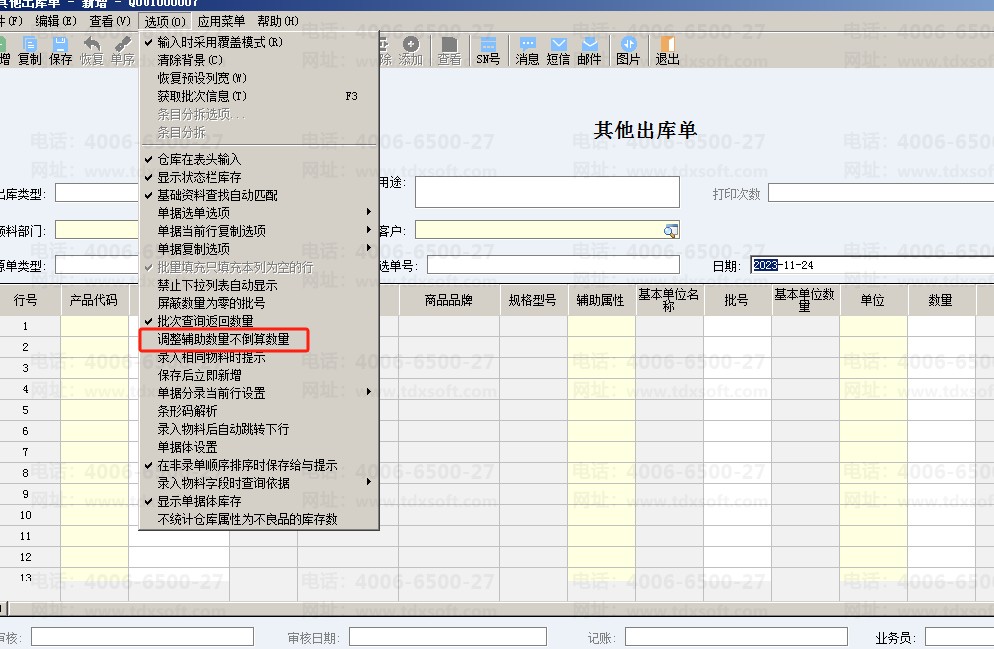Open the SN号 toolbar icon
The height and width of the screenshot is (649, 994).
coord(487,50)
